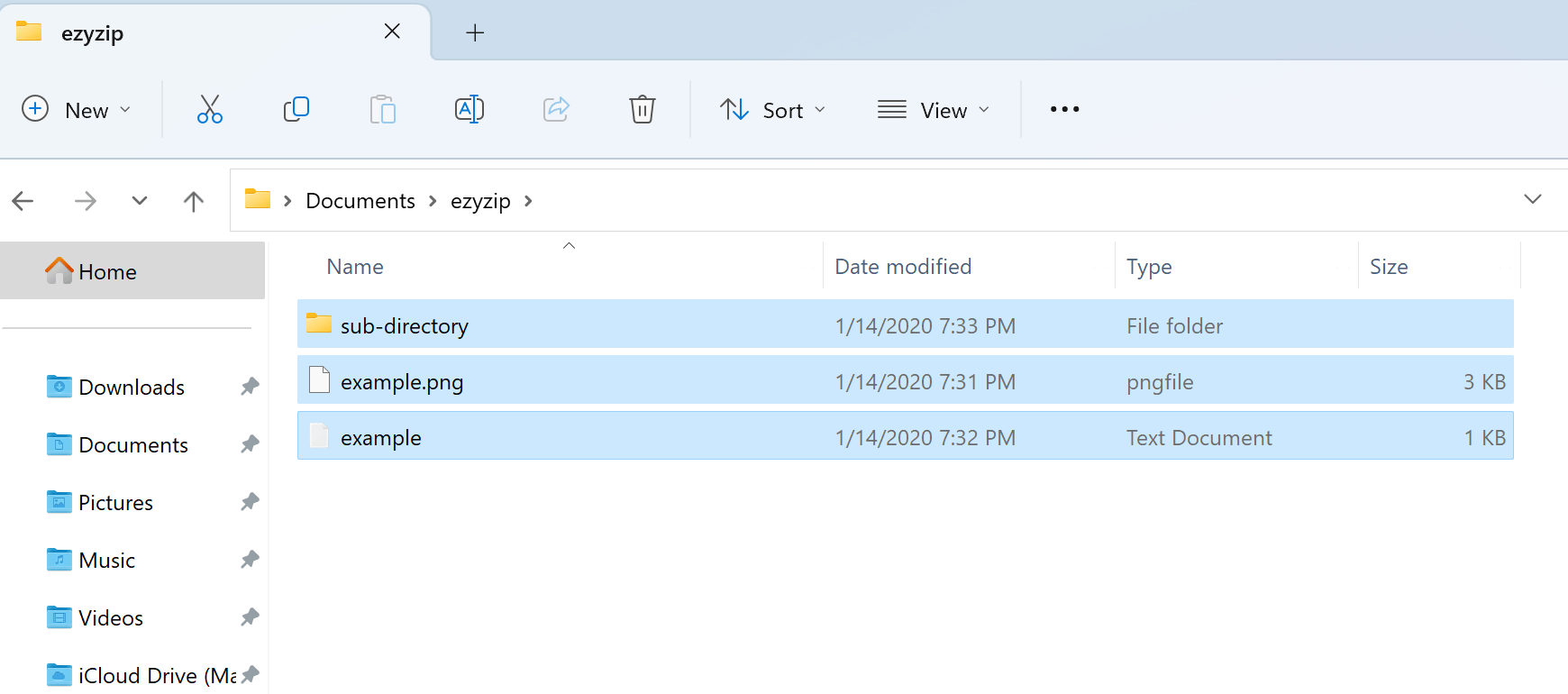Expand chevron after ezyzip breadcrumb
Image resolution: width=1568 pixels, height=694 pixels.
click(528, 201)
